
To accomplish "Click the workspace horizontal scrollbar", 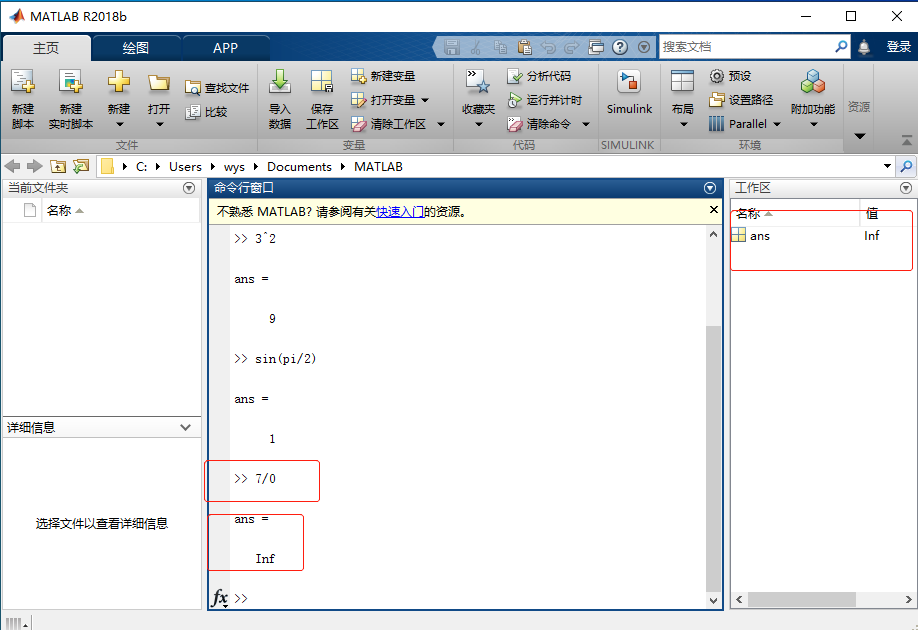I will [x=801, y=599].
